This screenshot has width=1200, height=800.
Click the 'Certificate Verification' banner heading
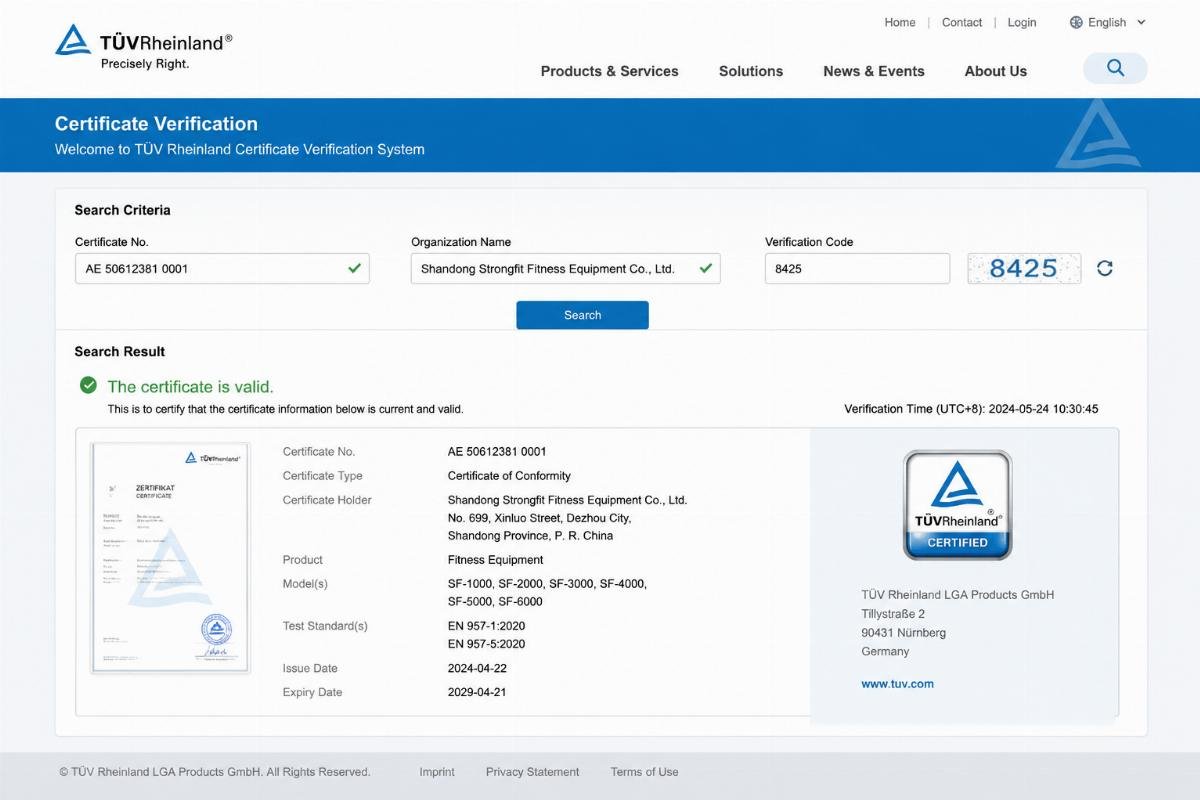point(156,124)
